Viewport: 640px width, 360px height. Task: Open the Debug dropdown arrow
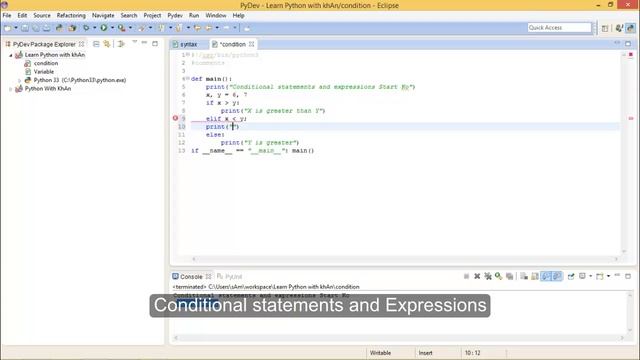pos(94,28)
